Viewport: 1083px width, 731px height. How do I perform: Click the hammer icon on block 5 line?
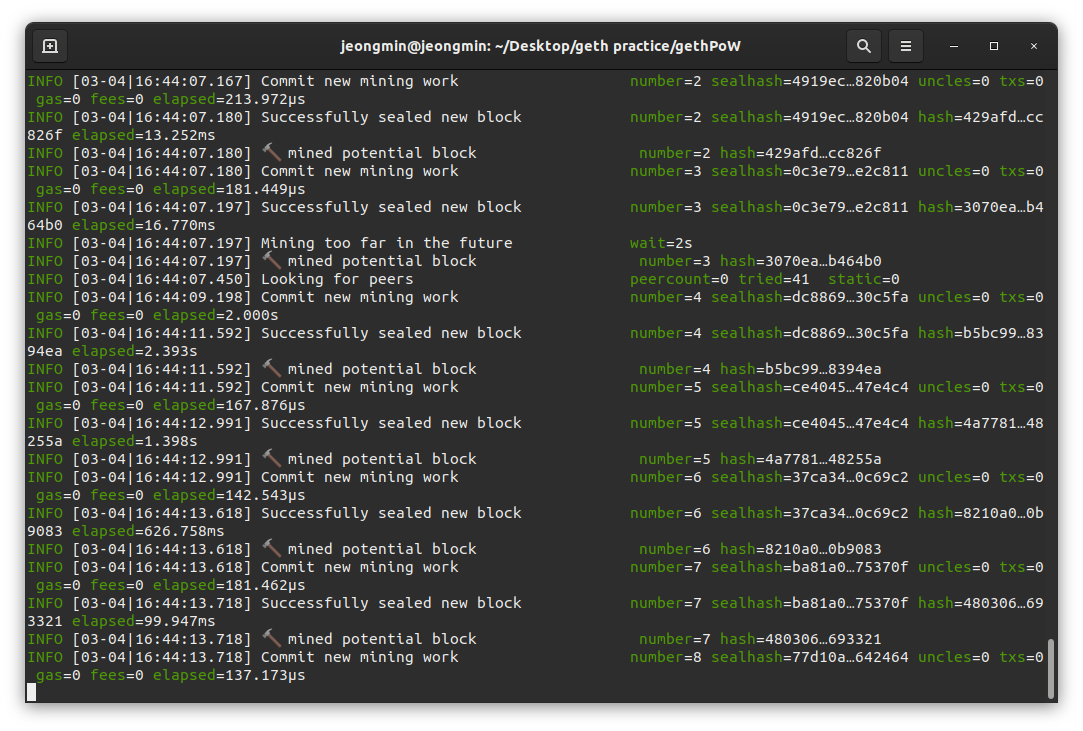[271, 459]
